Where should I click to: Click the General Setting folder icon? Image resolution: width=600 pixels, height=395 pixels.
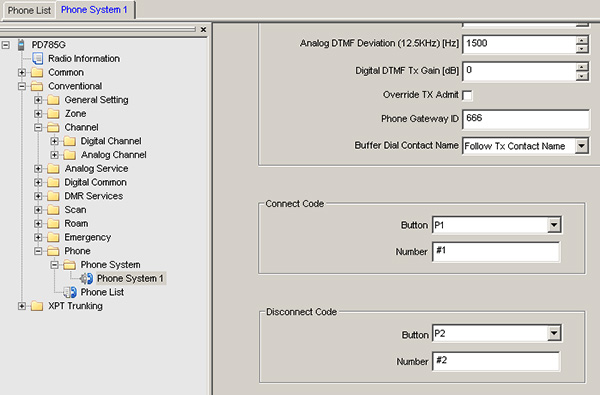(53, 100)
